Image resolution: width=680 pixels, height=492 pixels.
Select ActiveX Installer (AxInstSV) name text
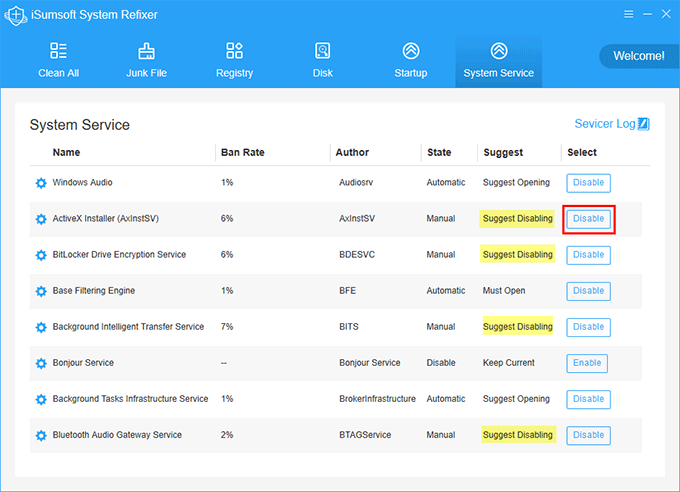(106, 219)
